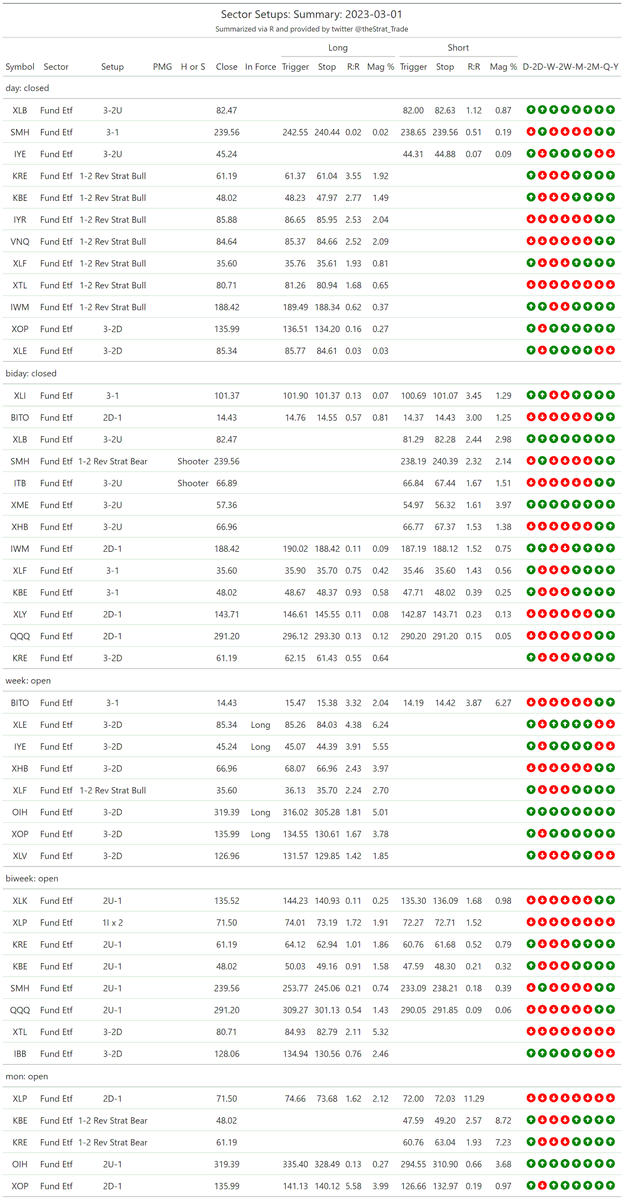
Task: Click the R:R value '11.29' in XLP mon row
Action: (x=472, y=1098)
